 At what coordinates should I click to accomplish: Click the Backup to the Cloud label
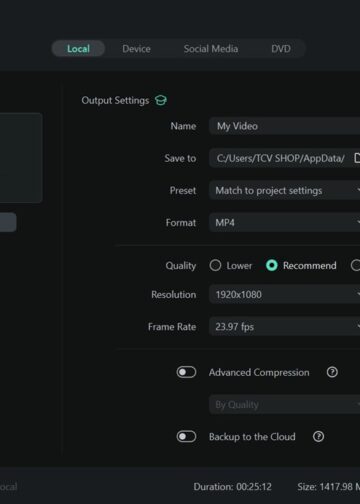pyautogui.click(x=252, y=437)
